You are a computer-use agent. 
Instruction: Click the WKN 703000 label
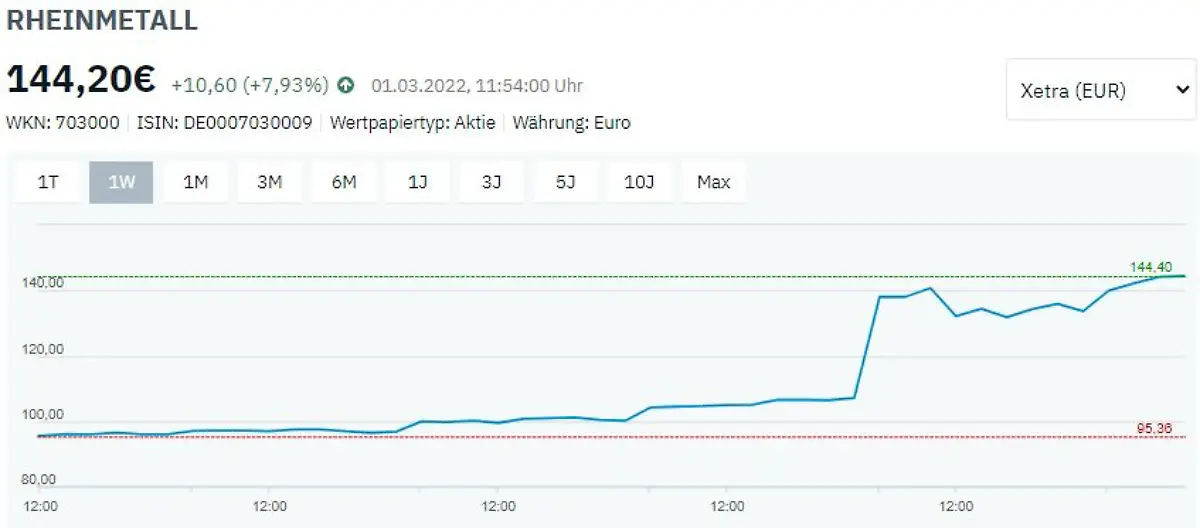pyautogui.click(x=63, y=123)
